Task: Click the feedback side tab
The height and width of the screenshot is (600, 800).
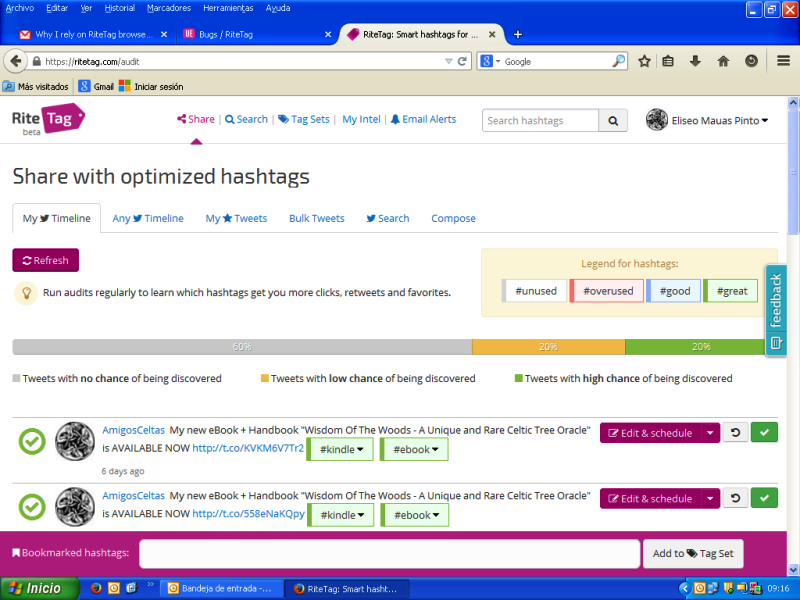Action: click(x=776, y=310)
